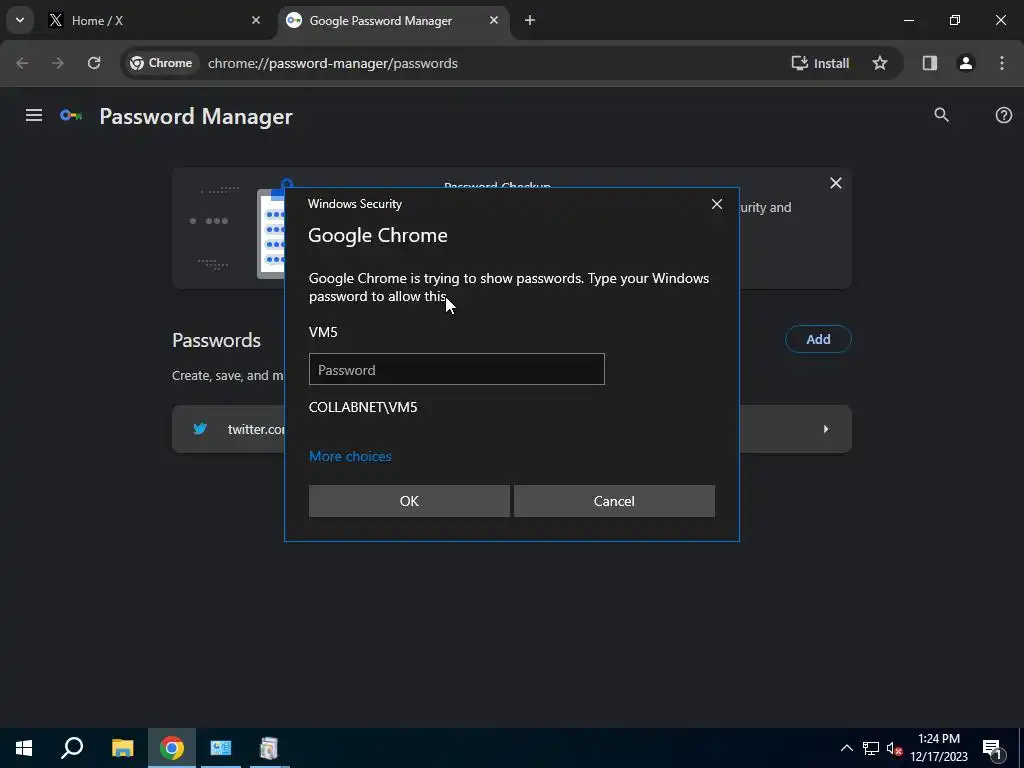
Task: Open the credentials app in taskbar
Action: click(x=221, y=748)
